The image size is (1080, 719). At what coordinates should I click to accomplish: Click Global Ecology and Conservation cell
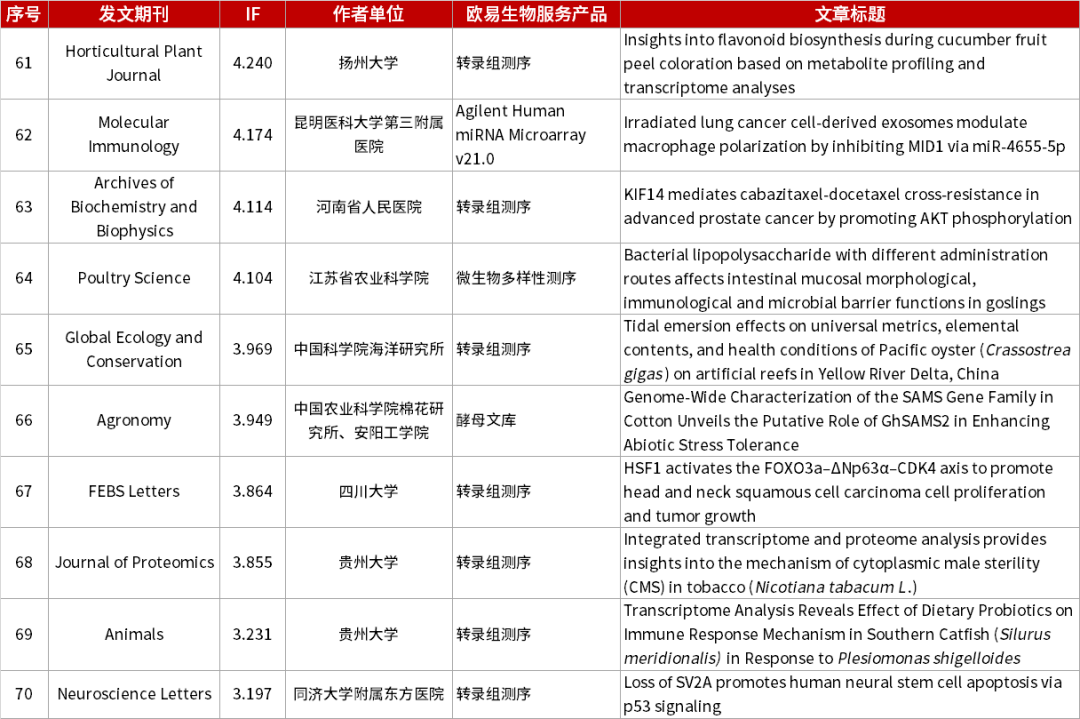point(134,349)
